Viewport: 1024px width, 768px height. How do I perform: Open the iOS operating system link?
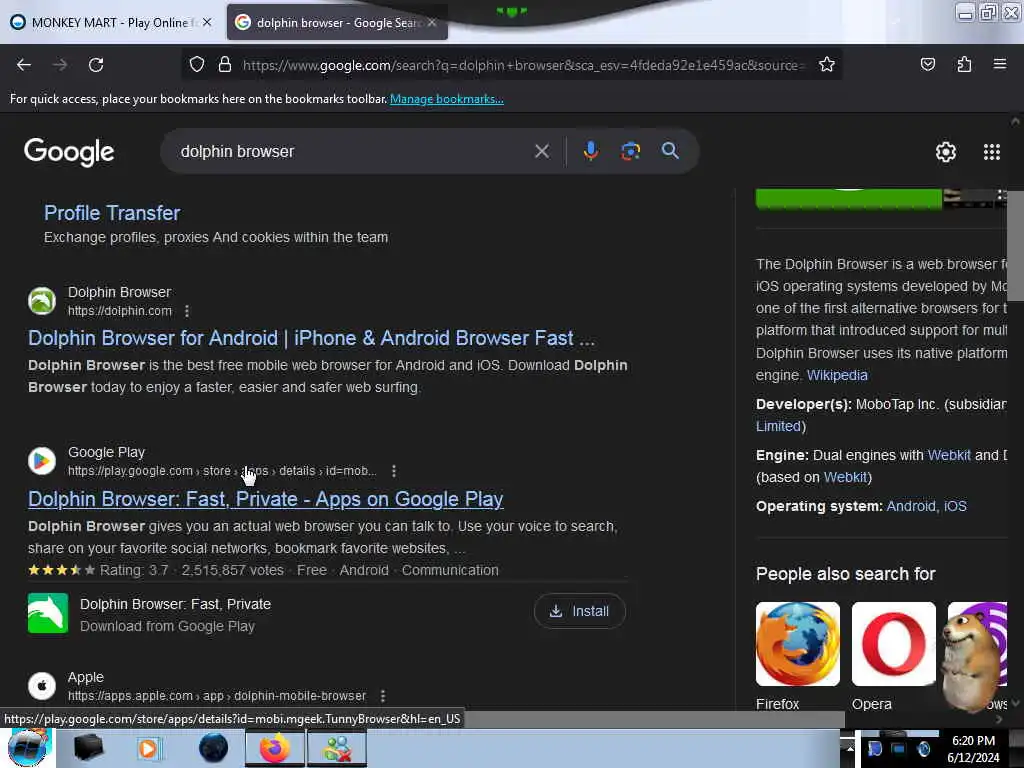coord(955,506)
